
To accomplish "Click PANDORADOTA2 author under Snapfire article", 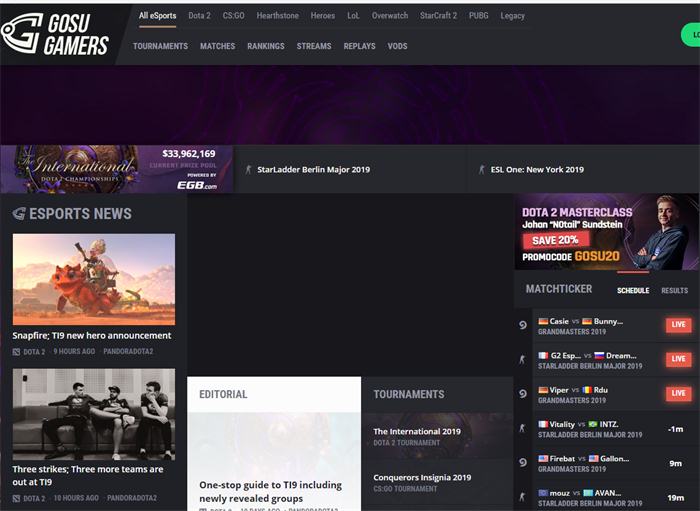I will [x=128, y=352].
